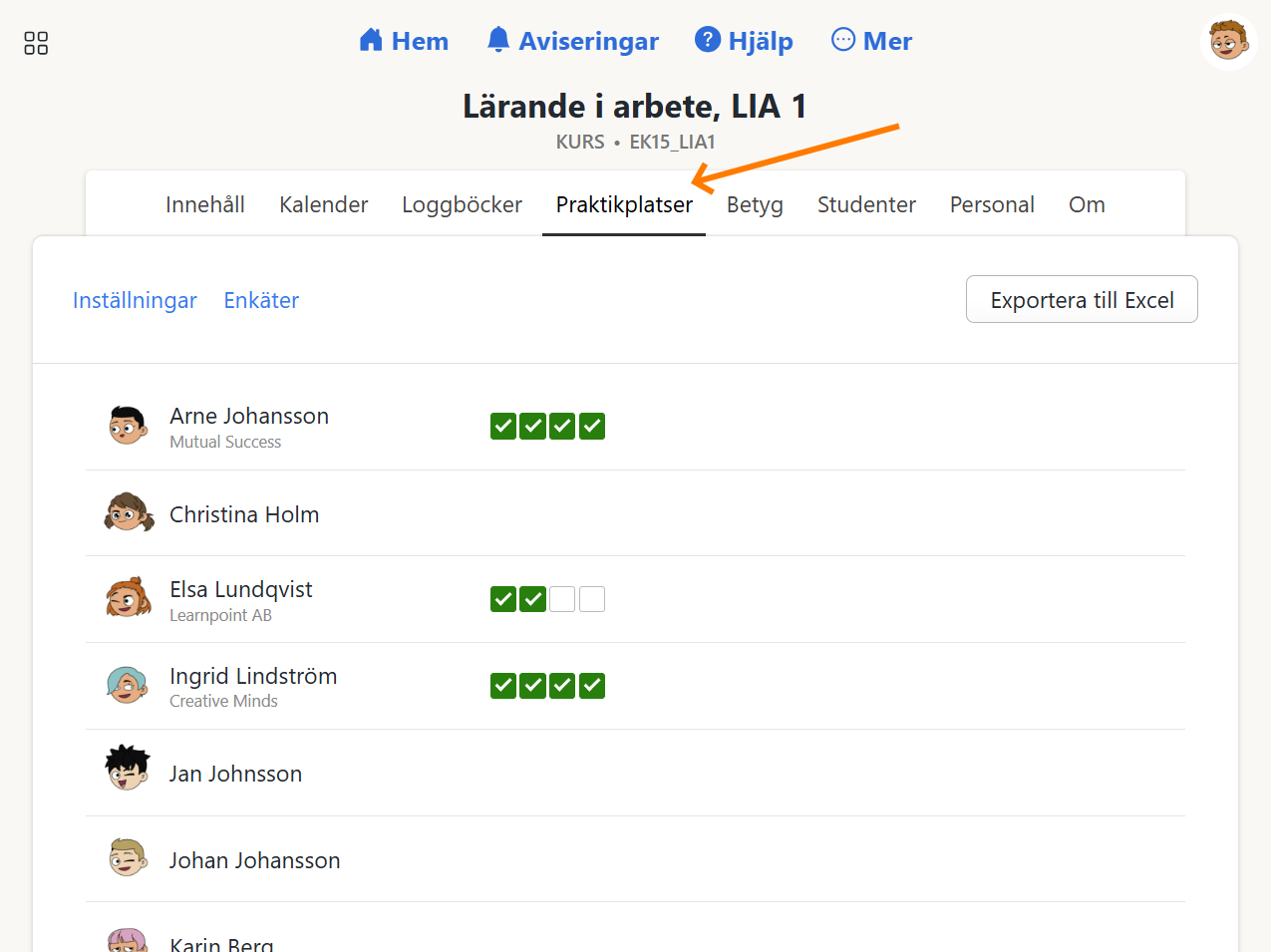
Task: Open the user profile avatar menu
Action: 1228,42
